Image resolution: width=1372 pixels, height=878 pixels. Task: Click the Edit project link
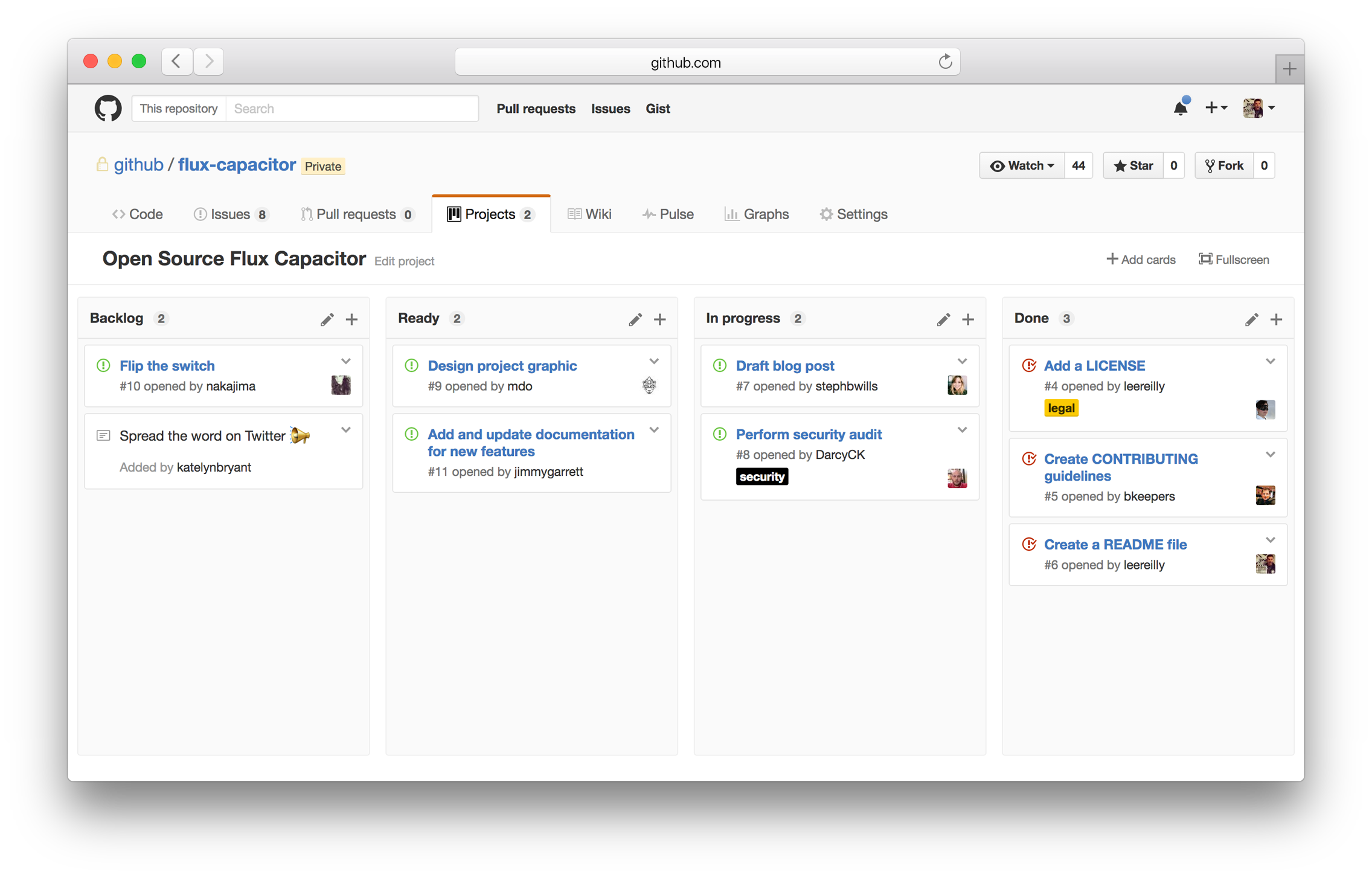[x=404, y=261]
